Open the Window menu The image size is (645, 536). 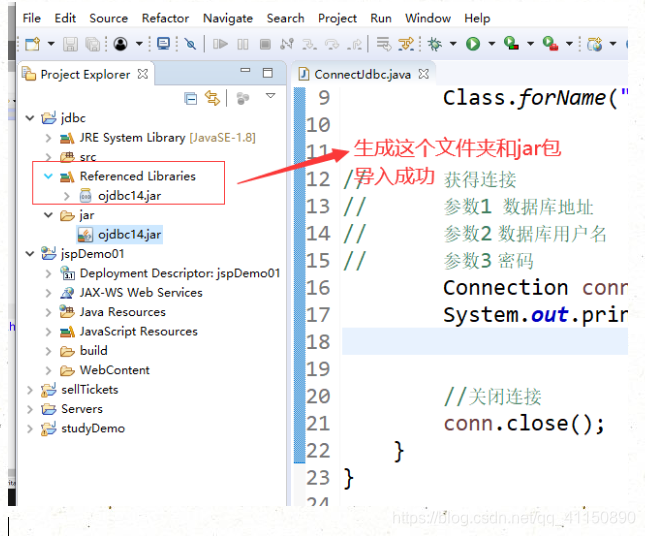428,18
